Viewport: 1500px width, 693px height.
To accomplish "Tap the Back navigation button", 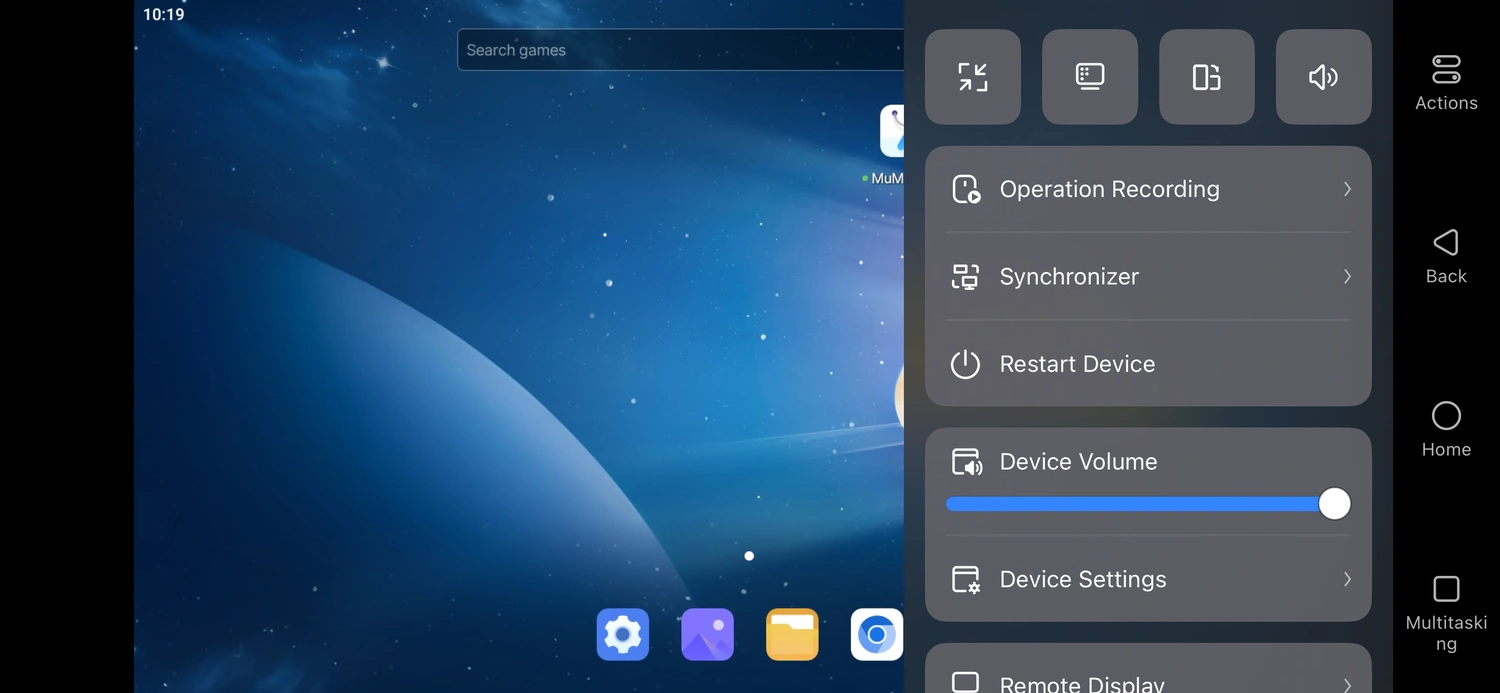I will 1446,256.
